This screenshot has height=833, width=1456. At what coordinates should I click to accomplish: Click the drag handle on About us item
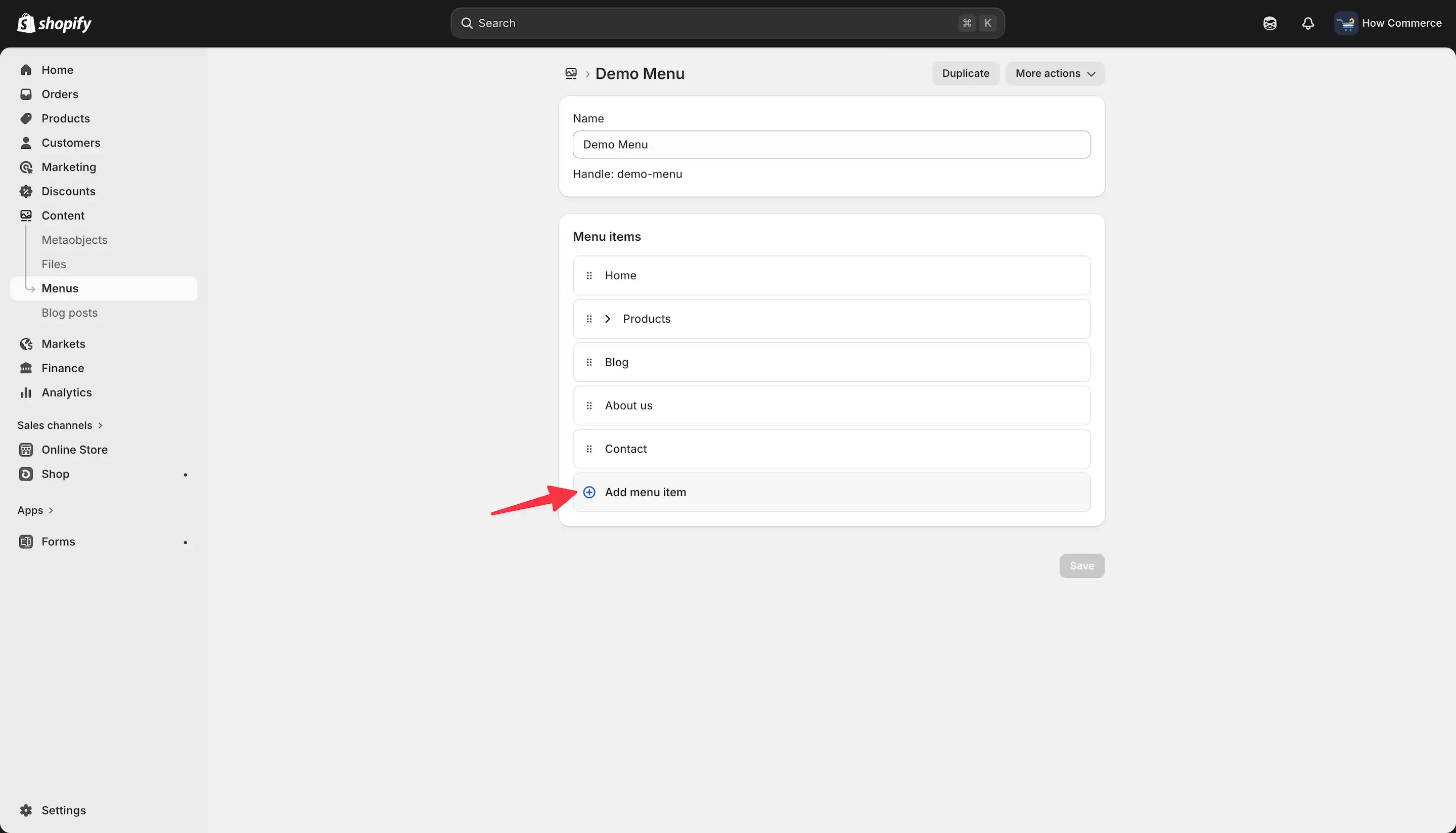[x=589, y=406]
